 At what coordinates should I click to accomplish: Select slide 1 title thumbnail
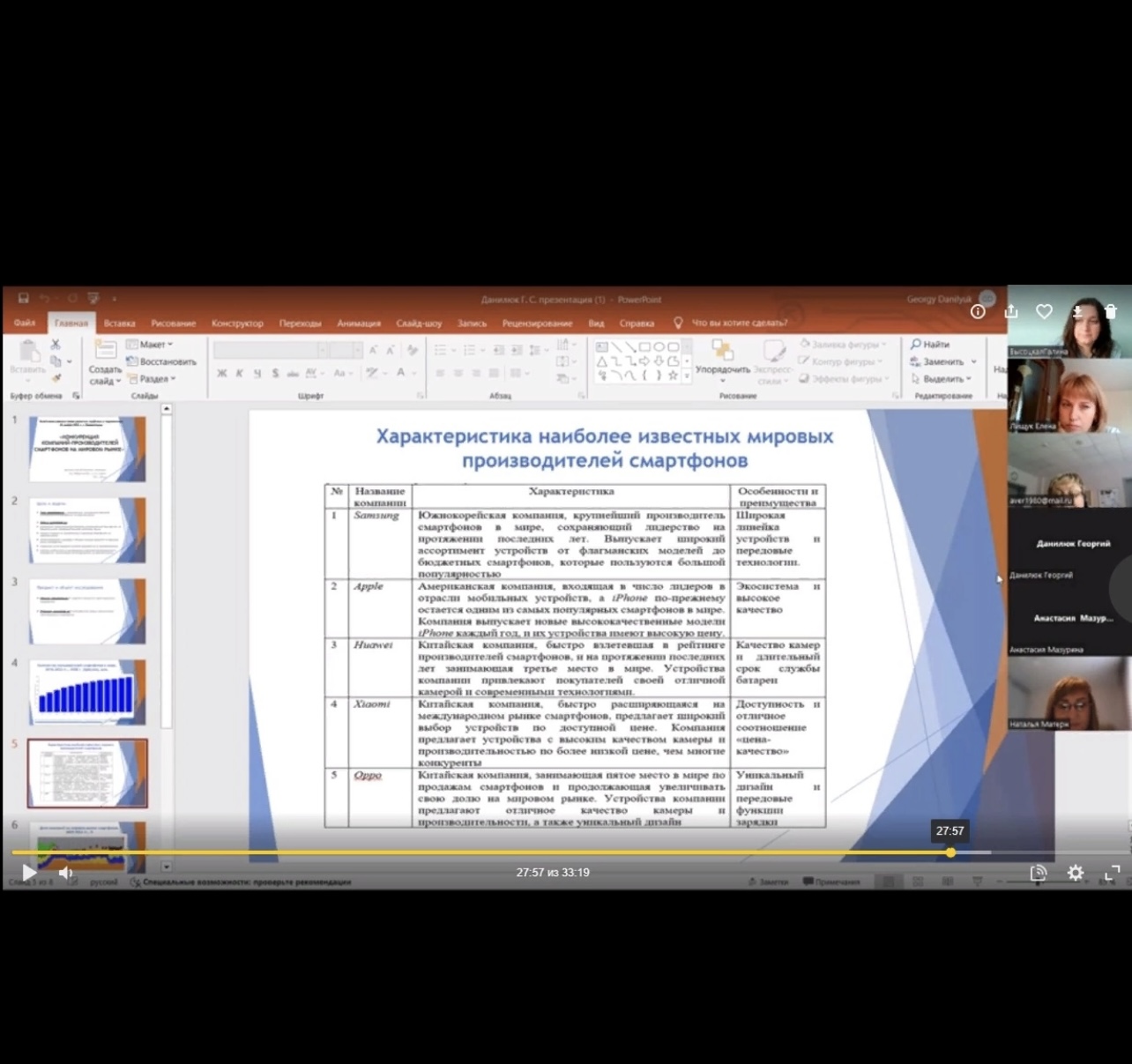(x=87, y=449)
